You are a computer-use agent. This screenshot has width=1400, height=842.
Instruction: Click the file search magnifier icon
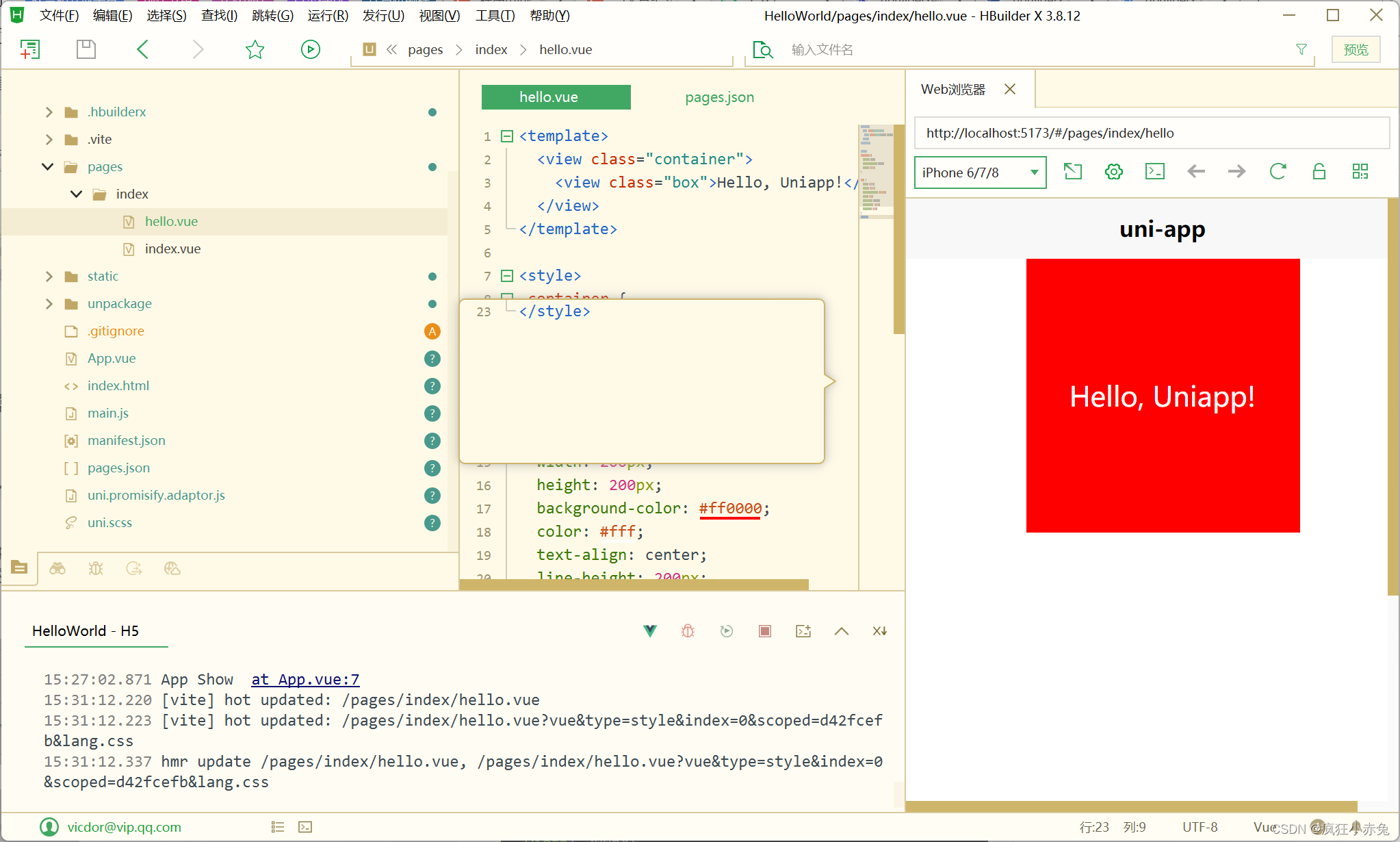click(762, 50)
